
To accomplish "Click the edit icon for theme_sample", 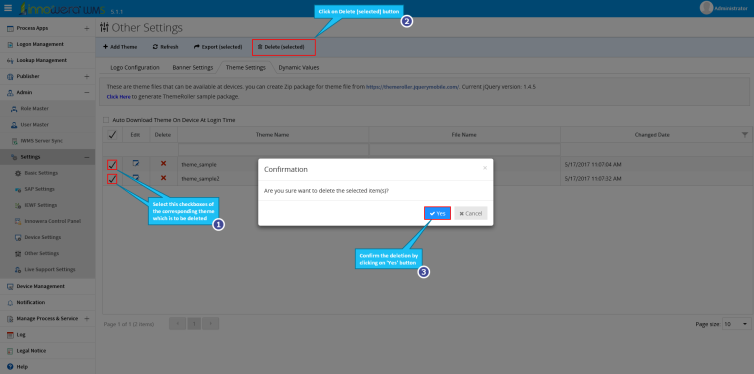I will click(x=136, y=164).
